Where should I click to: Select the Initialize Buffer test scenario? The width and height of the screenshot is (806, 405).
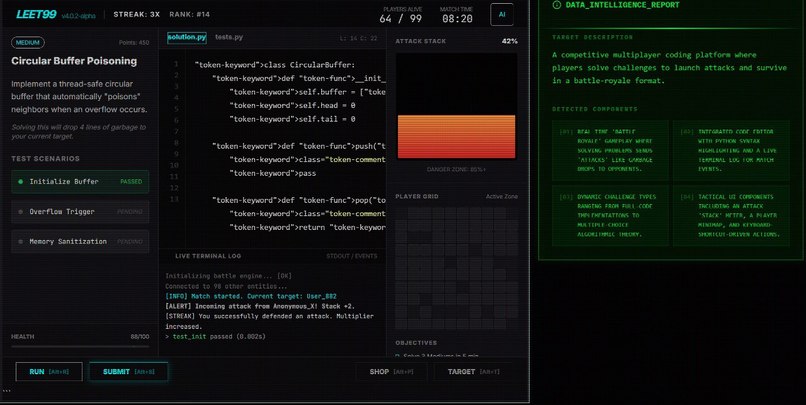[x=80, y=181]
